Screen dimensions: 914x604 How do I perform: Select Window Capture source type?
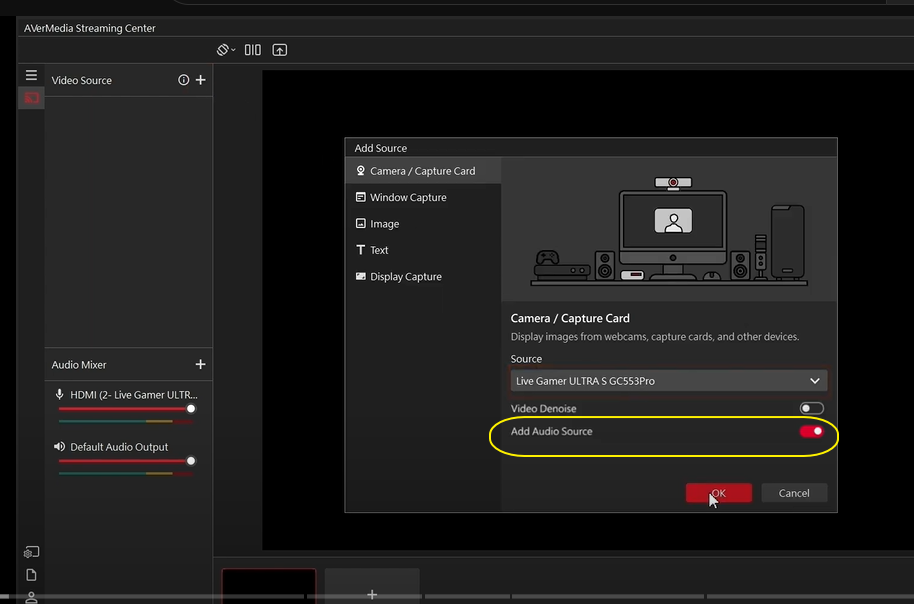pos(408,197)
